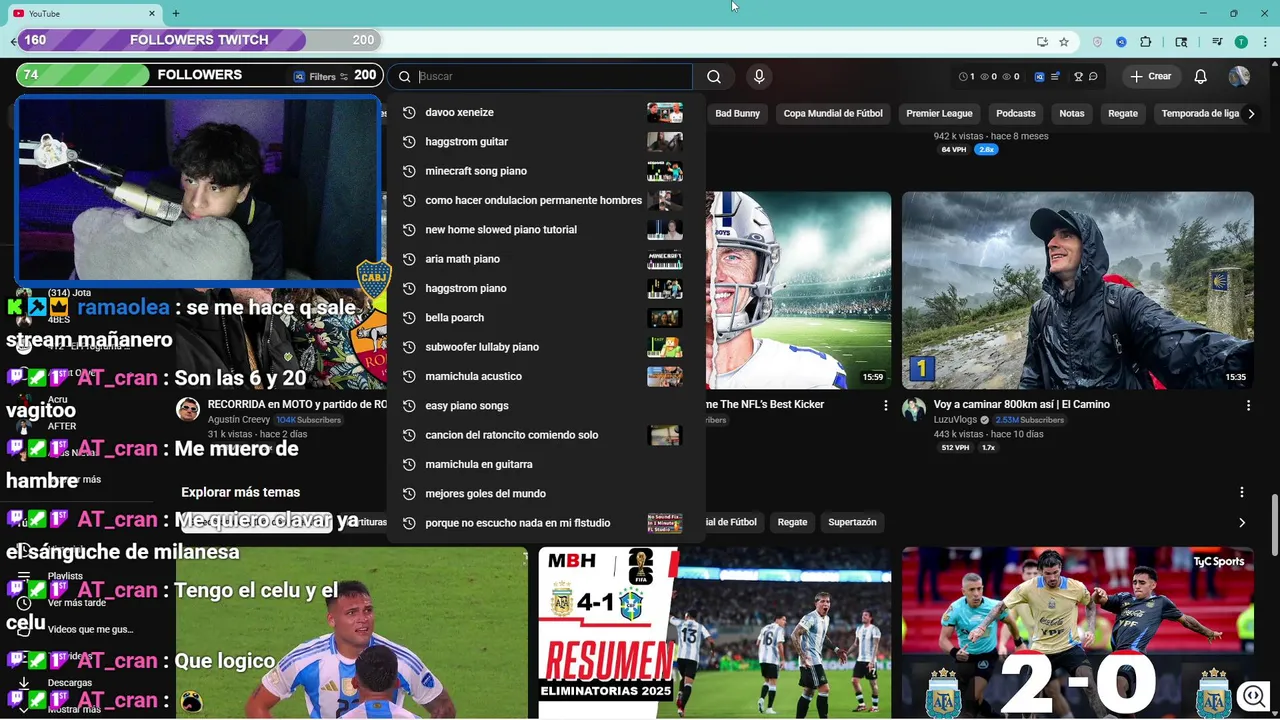Open a new browser tab
Screen dimensions: 1280x720
pos(176,13)
